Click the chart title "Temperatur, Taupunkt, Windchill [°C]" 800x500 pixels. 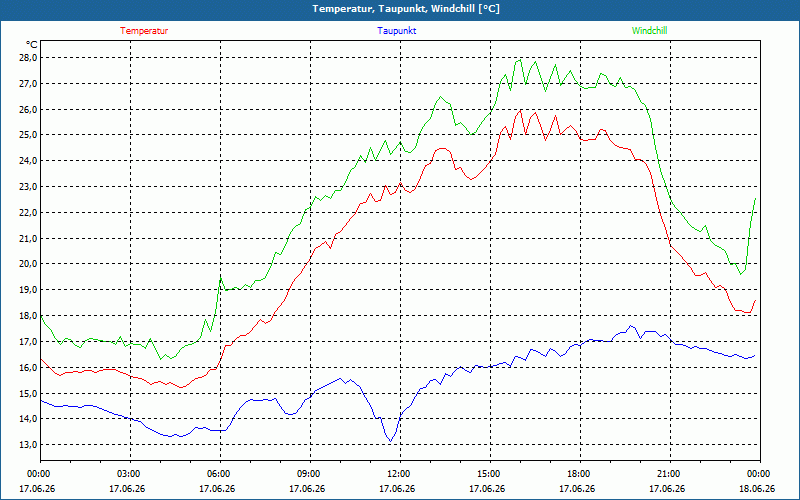406,9
